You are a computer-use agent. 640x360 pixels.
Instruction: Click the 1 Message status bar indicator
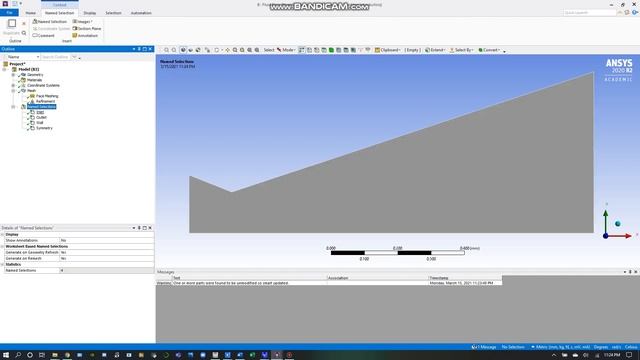[484, 347]
